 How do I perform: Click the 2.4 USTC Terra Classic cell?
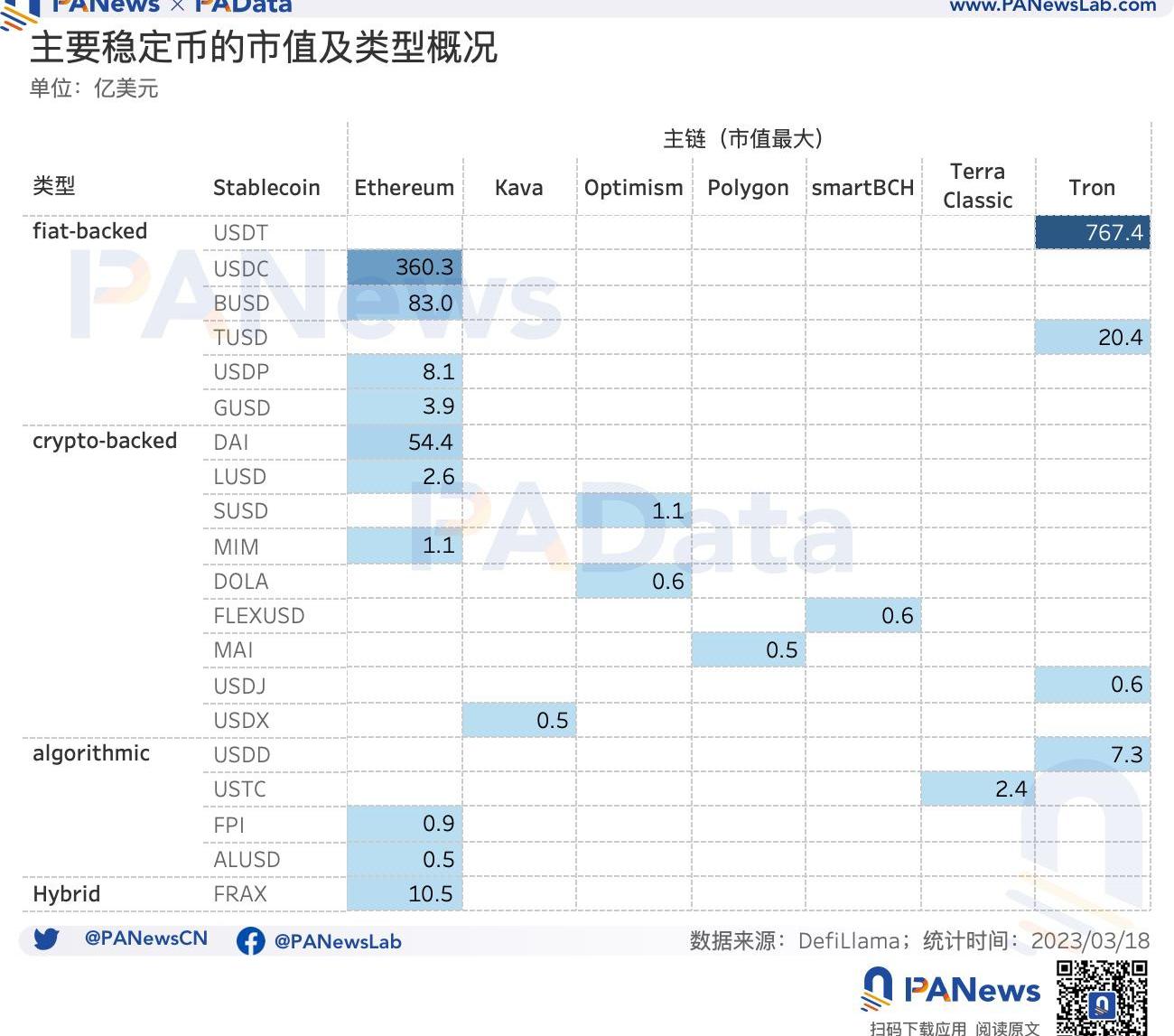(x=977, y=789)
